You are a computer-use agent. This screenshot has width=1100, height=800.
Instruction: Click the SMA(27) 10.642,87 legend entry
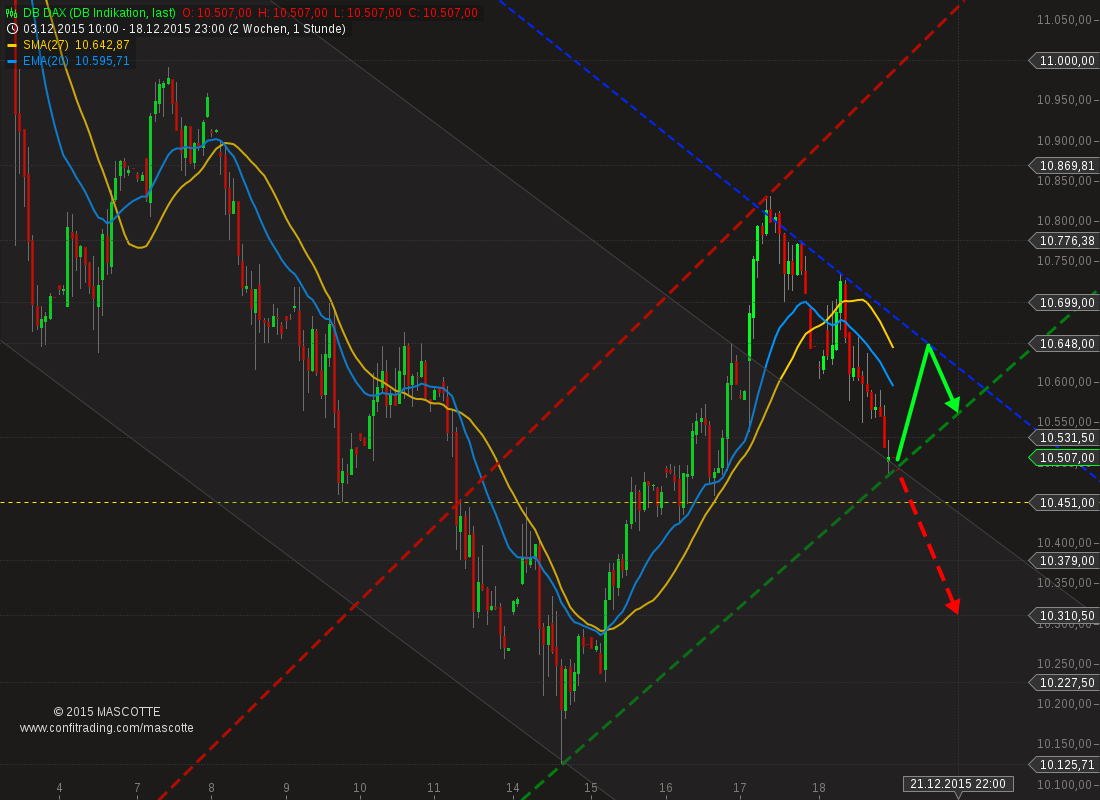tap(76, 45)
